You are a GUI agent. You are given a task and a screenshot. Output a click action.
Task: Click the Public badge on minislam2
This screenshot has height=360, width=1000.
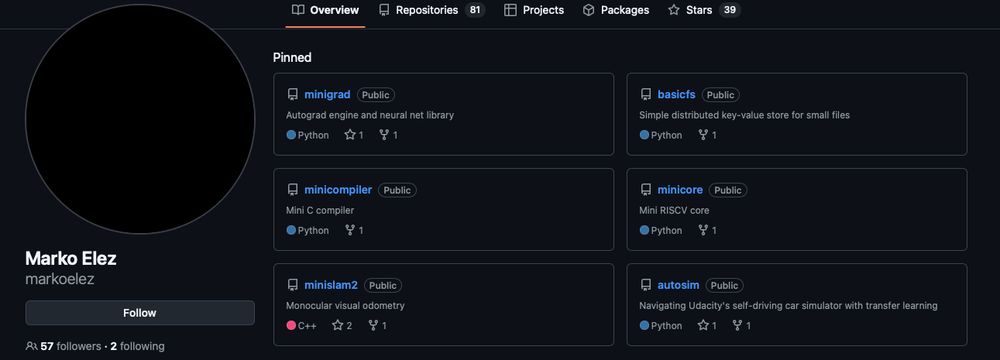[383, 285]
